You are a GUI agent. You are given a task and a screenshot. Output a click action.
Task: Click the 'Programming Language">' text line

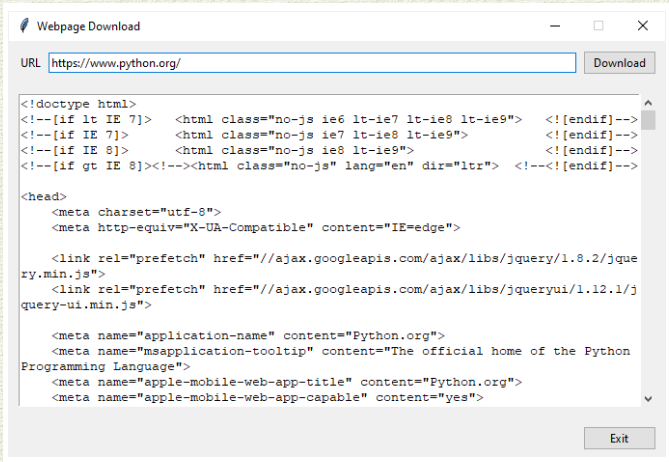[x=106, y=366]
